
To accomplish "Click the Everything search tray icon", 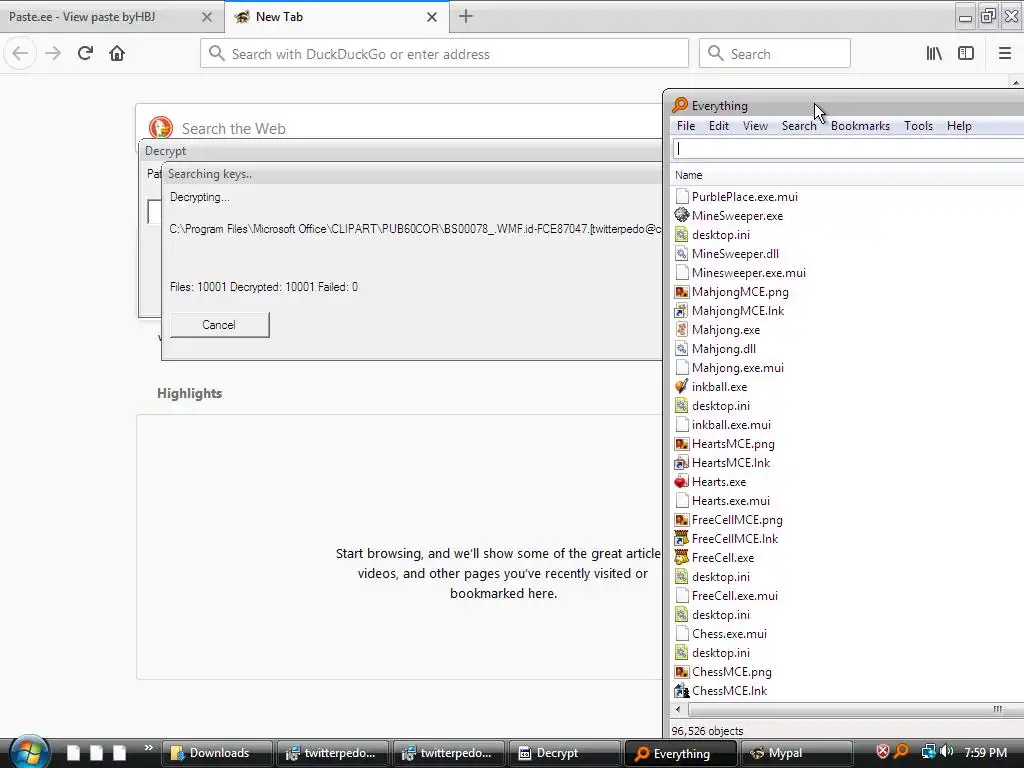I will [901, 752].
